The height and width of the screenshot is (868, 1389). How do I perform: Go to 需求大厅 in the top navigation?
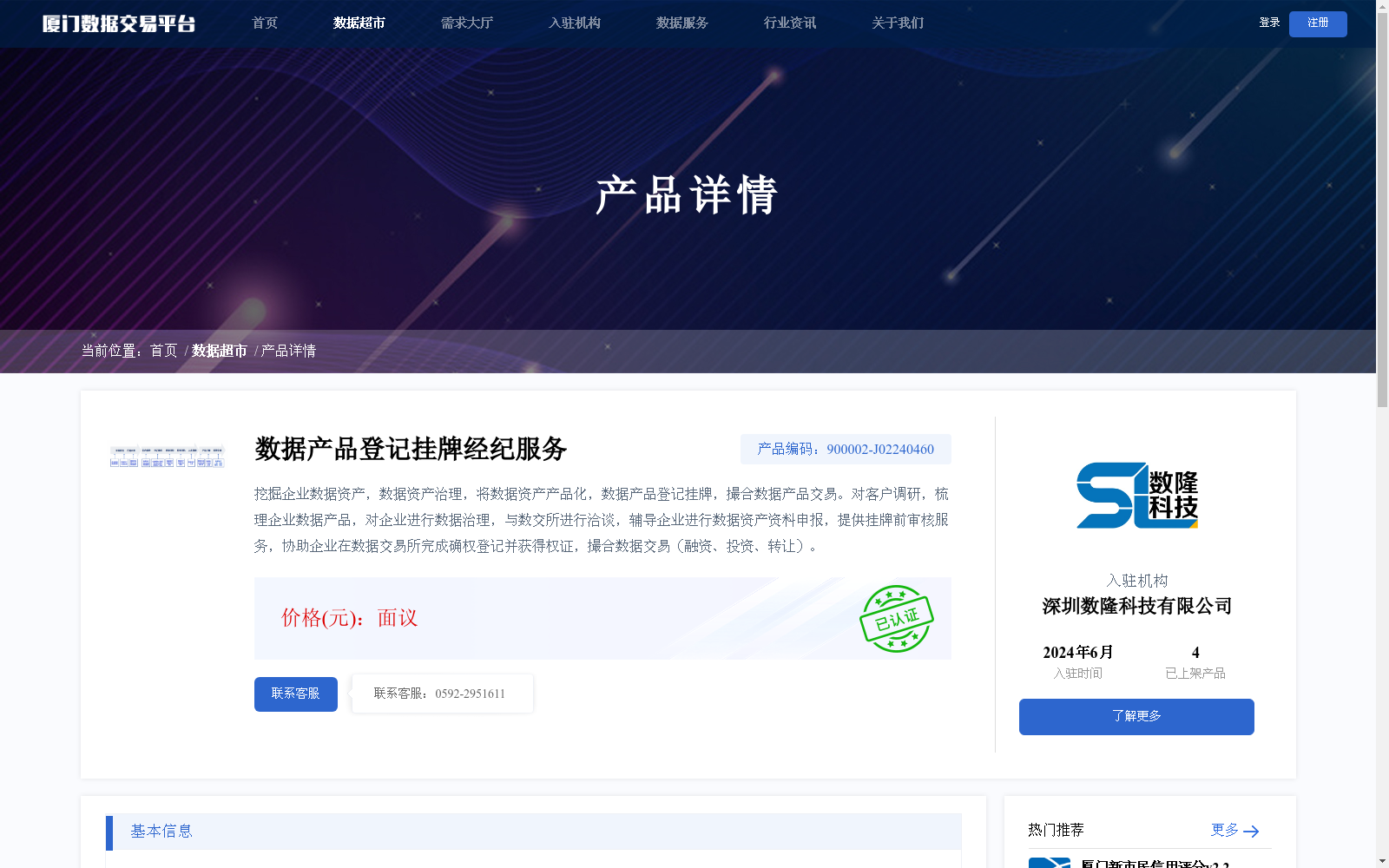point(467,23)
